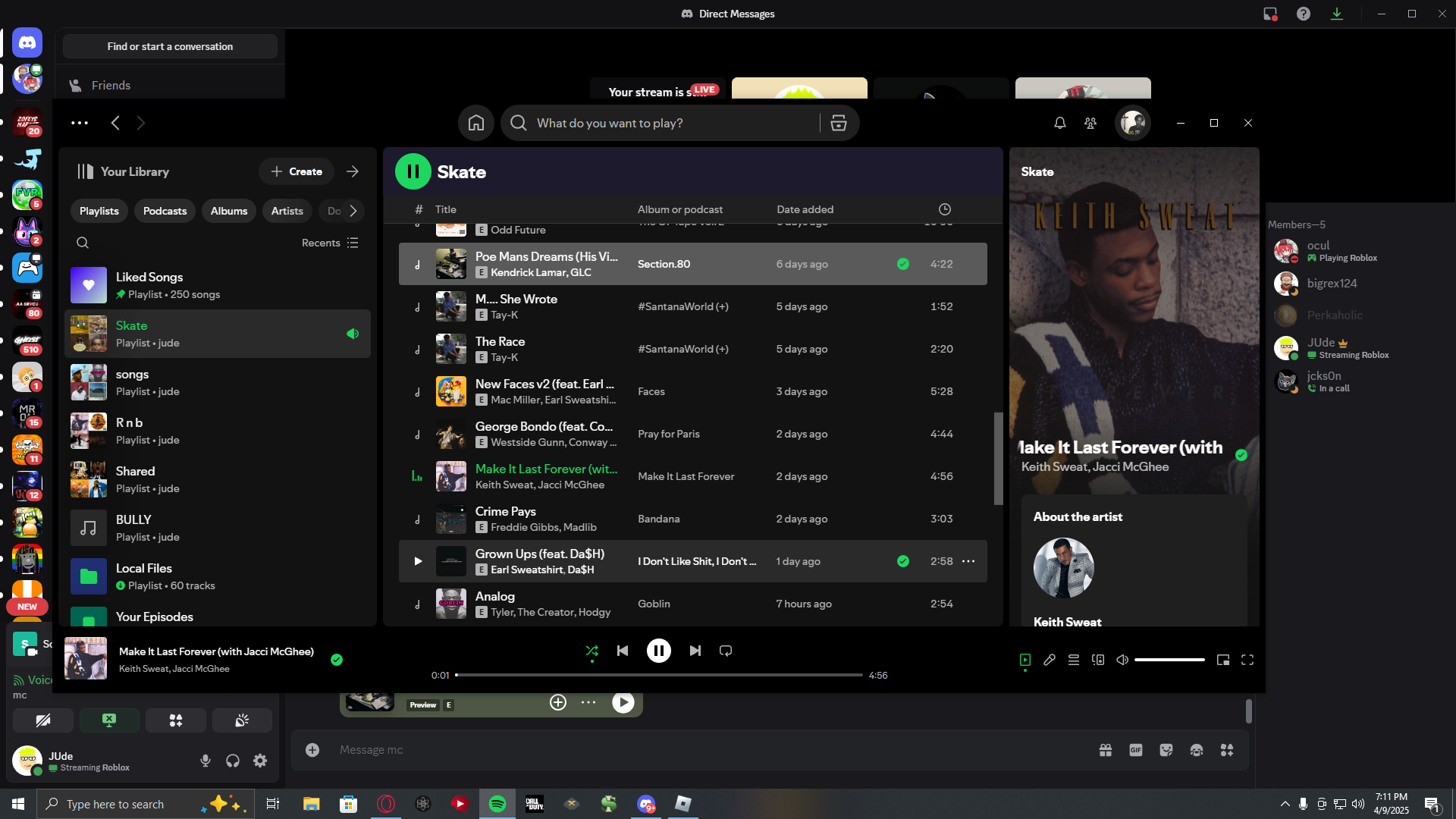Toggle repeat mode in the player bar
Screen dimensions: 1456x819
(x=726, y=651)
